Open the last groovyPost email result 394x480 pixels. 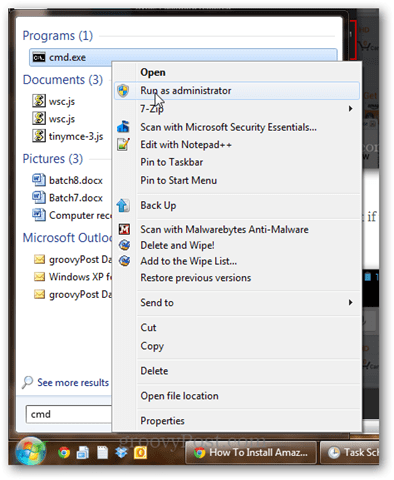(x=73, y=294)
